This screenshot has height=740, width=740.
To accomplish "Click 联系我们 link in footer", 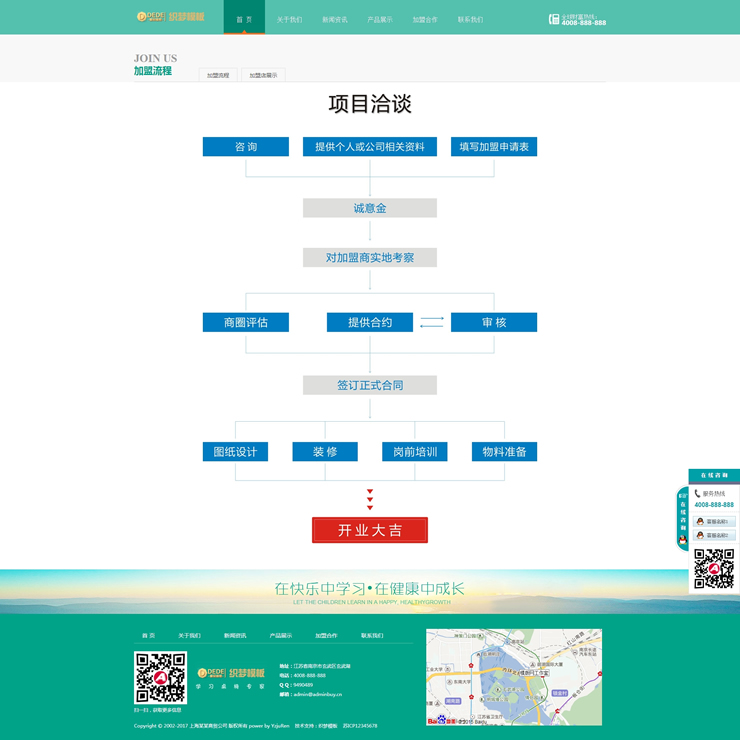I will [x=372, y=635].
